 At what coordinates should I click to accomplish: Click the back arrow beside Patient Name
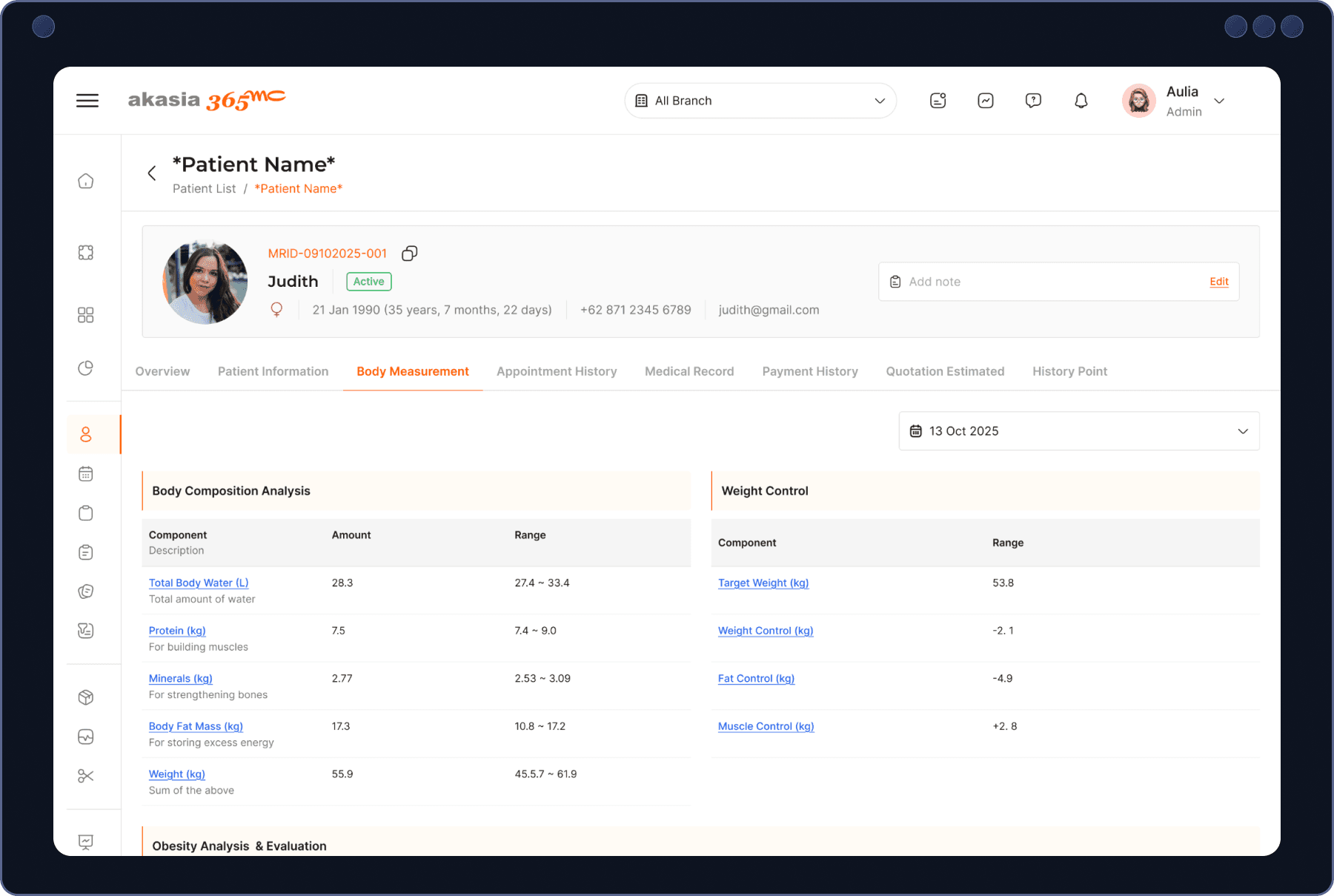pos(152,173)
